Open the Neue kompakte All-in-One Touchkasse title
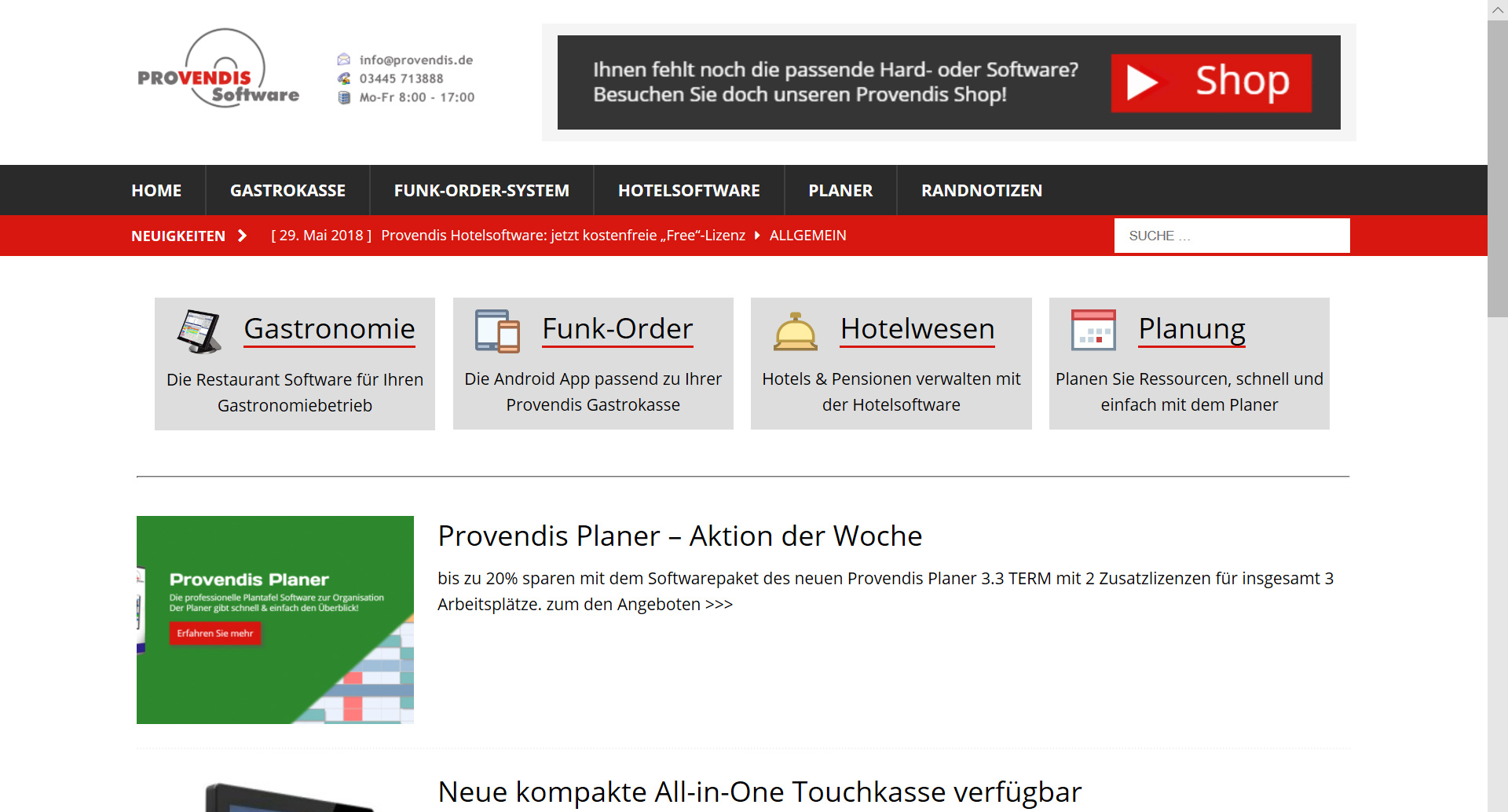Image resolution: width=1508 pixels, height=812 pixels. [759, 792]
